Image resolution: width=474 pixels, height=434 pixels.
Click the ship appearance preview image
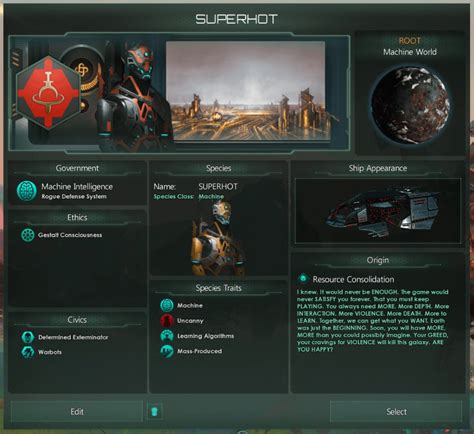pos(378,211)
